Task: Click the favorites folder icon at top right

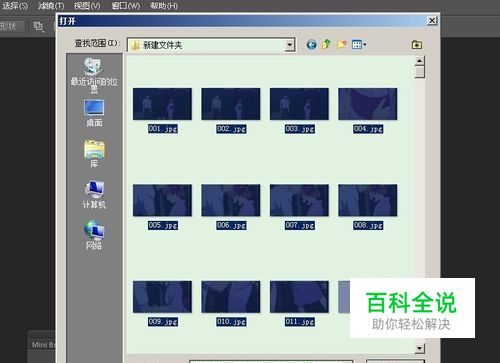Action: (417, 44)
